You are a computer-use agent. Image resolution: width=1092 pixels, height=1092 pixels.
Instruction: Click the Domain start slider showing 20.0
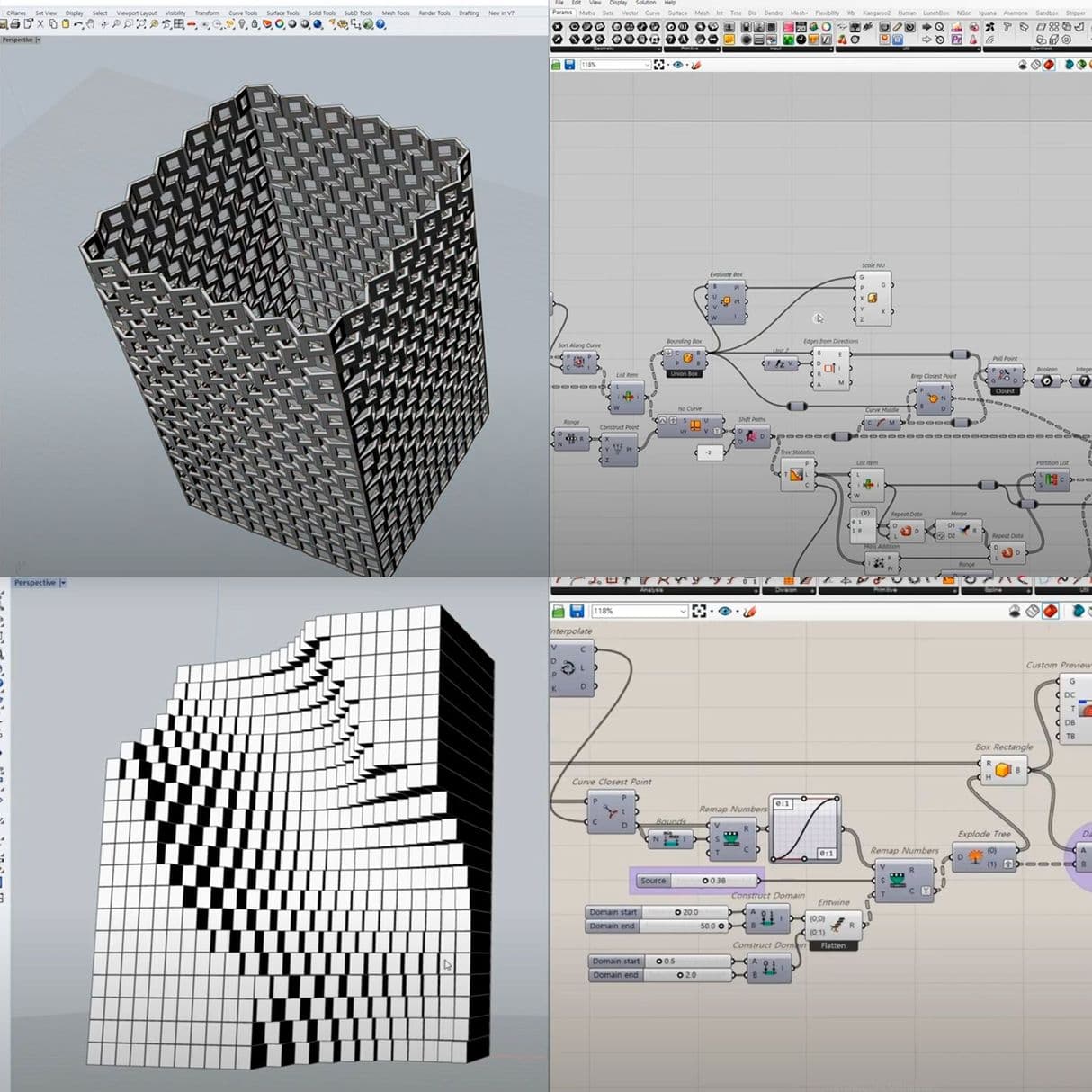[x=658, y=912]
